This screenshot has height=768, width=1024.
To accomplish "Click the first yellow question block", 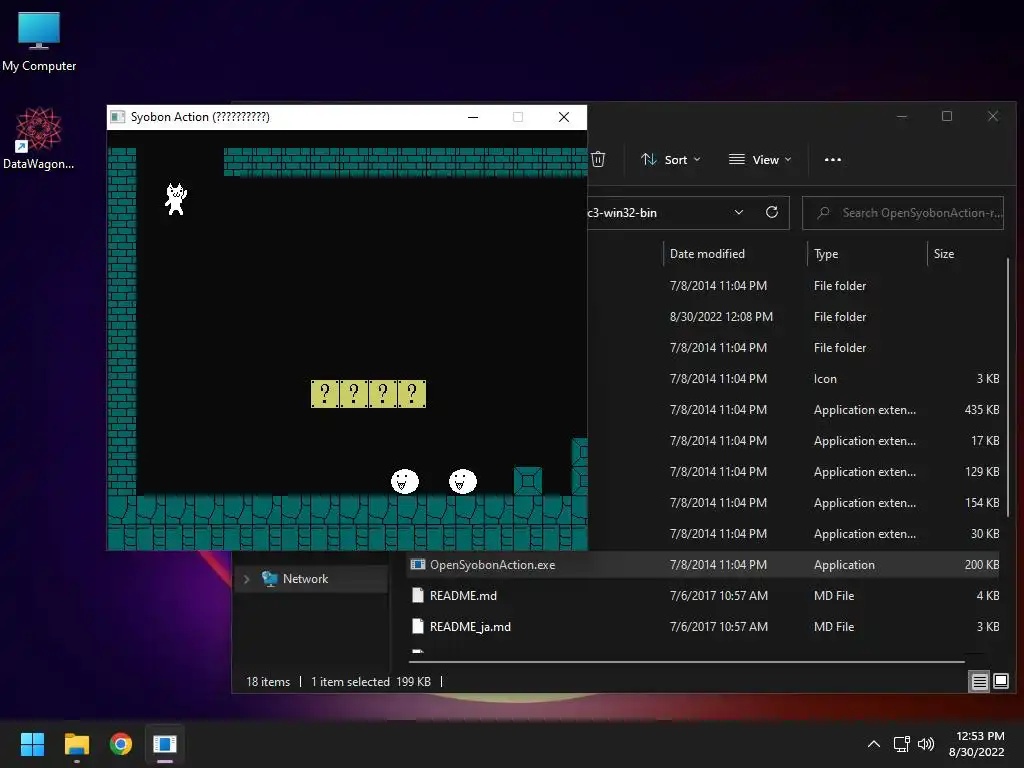I will point(325,394).
